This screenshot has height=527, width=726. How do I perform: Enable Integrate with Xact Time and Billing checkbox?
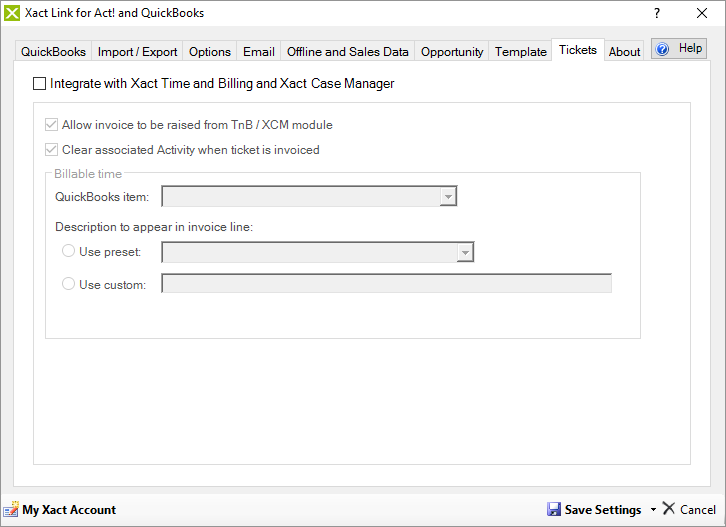[39, 84]
